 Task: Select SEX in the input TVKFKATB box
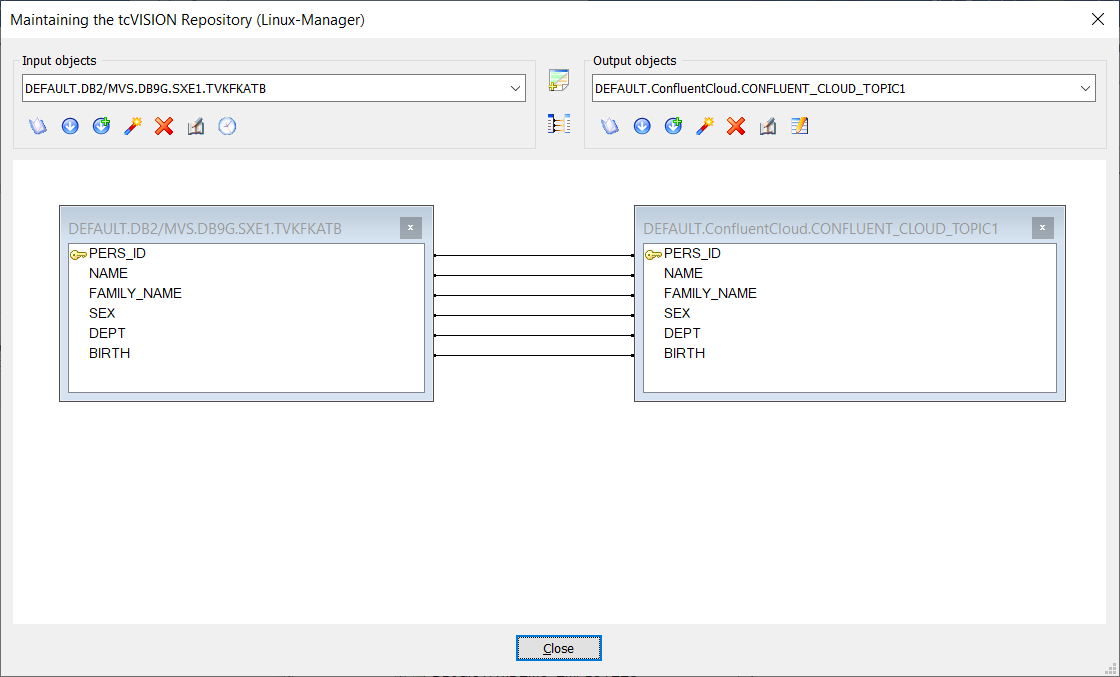(102, 314)
